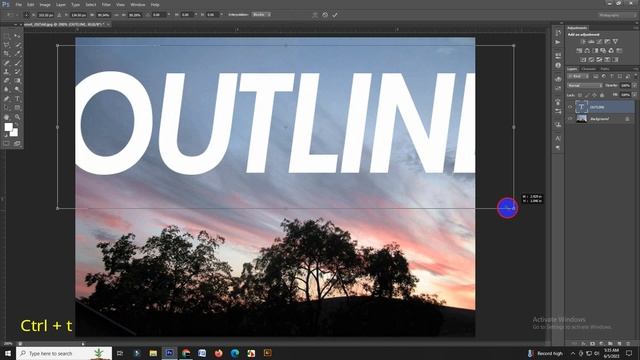Screen dimensions: 640x360
Task: Select the Path Selection tool
Action: [x=7, y=108]
